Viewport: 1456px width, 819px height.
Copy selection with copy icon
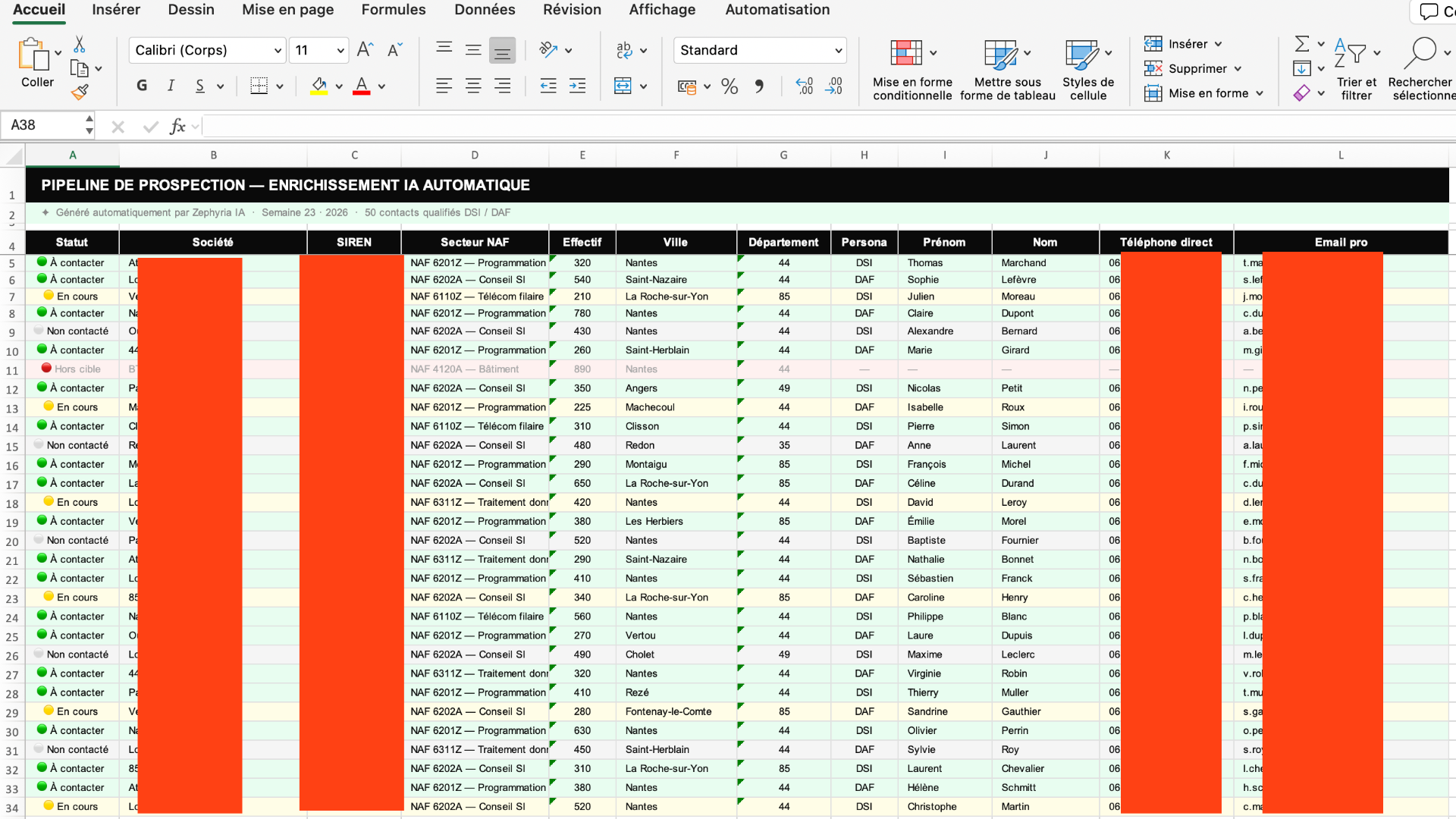pos(80,68)
